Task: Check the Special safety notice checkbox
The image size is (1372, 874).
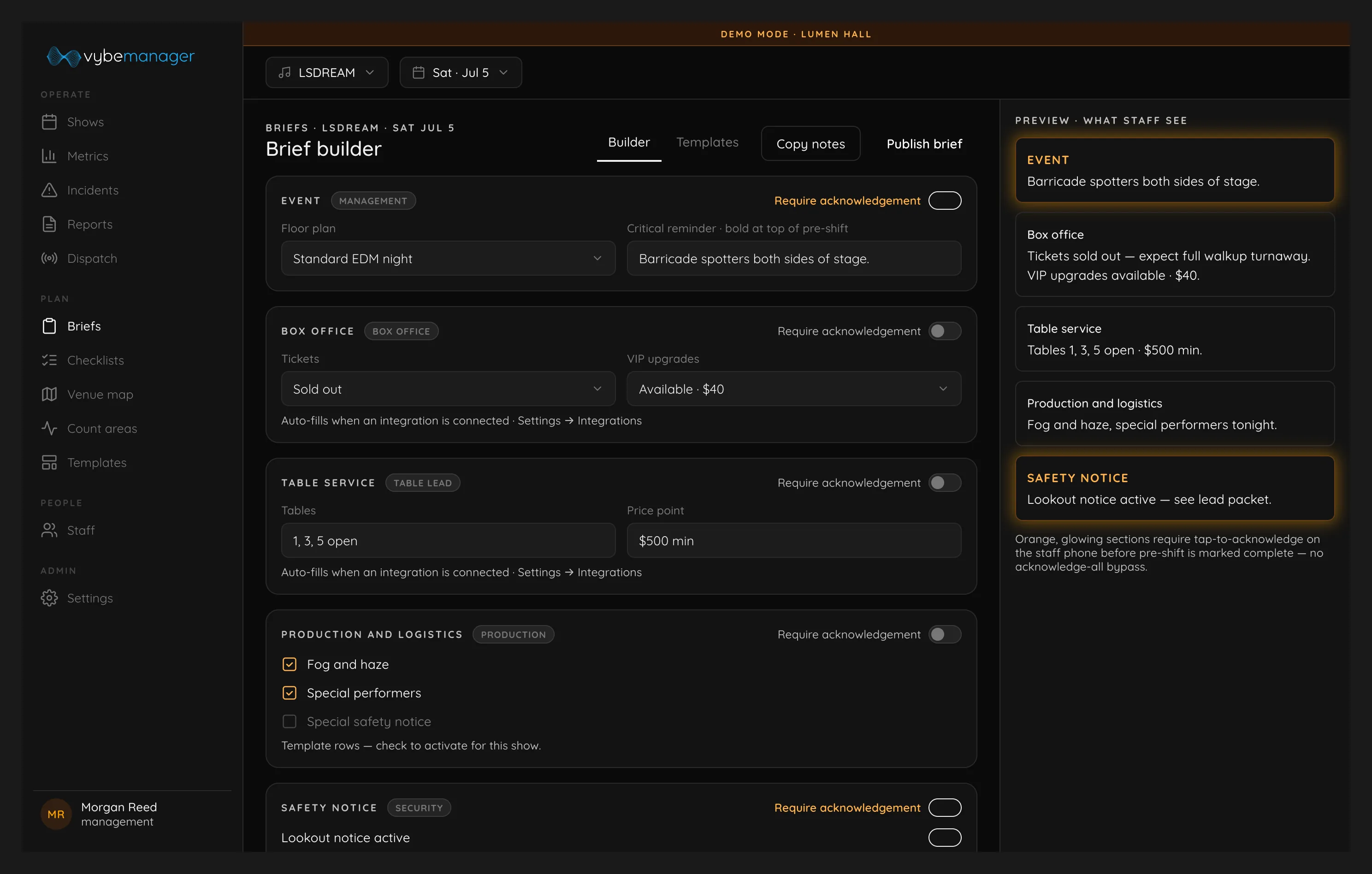Action: point(290,721)
